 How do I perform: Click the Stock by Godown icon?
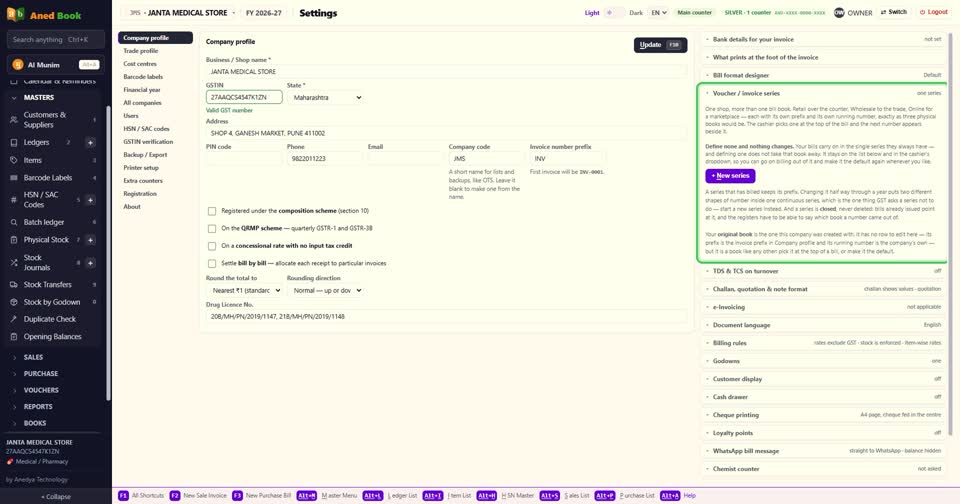13,302
